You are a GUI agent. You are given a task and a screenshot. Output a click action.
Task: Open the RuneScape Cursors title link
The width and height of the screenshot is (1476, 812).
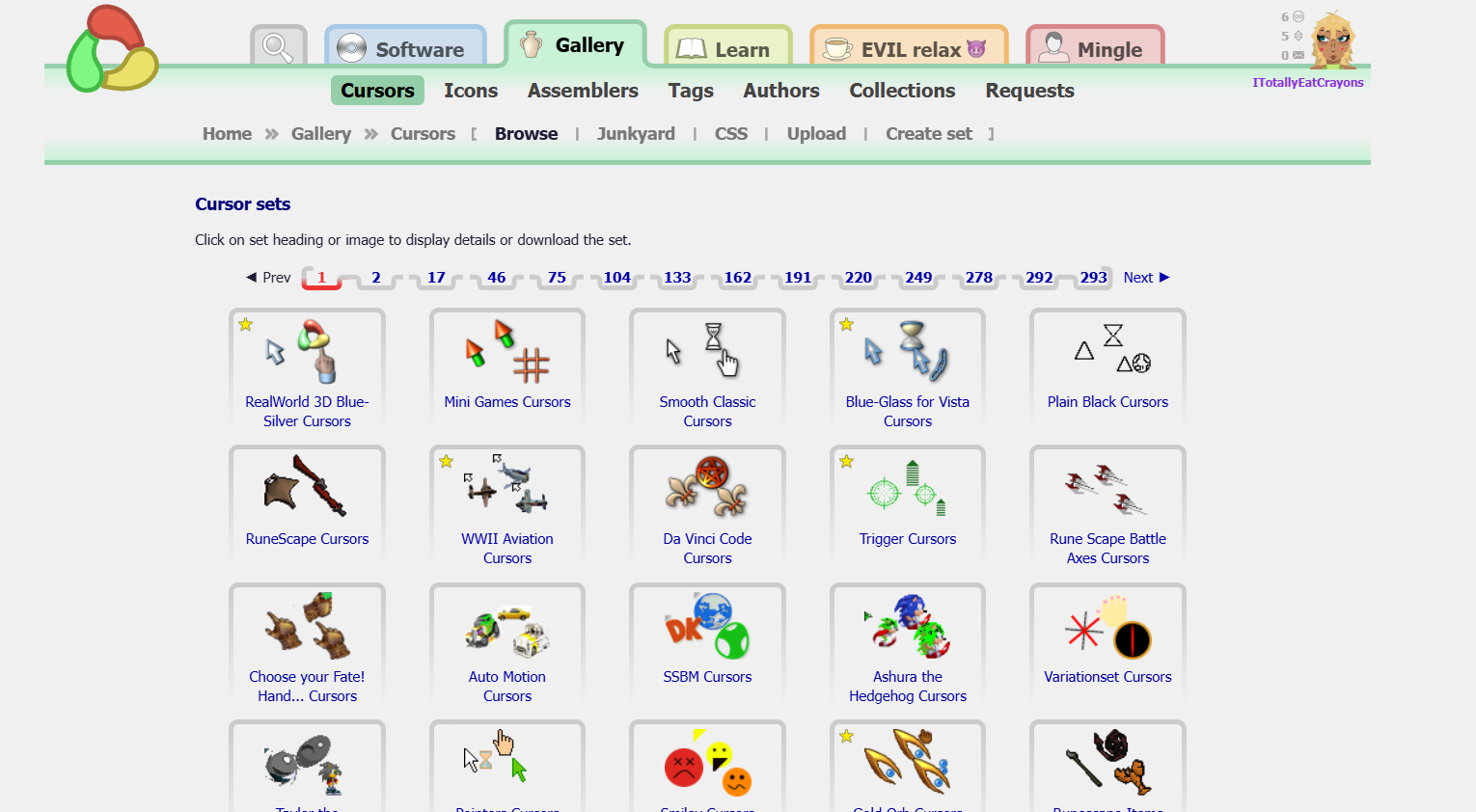click(x=307, y=539)
